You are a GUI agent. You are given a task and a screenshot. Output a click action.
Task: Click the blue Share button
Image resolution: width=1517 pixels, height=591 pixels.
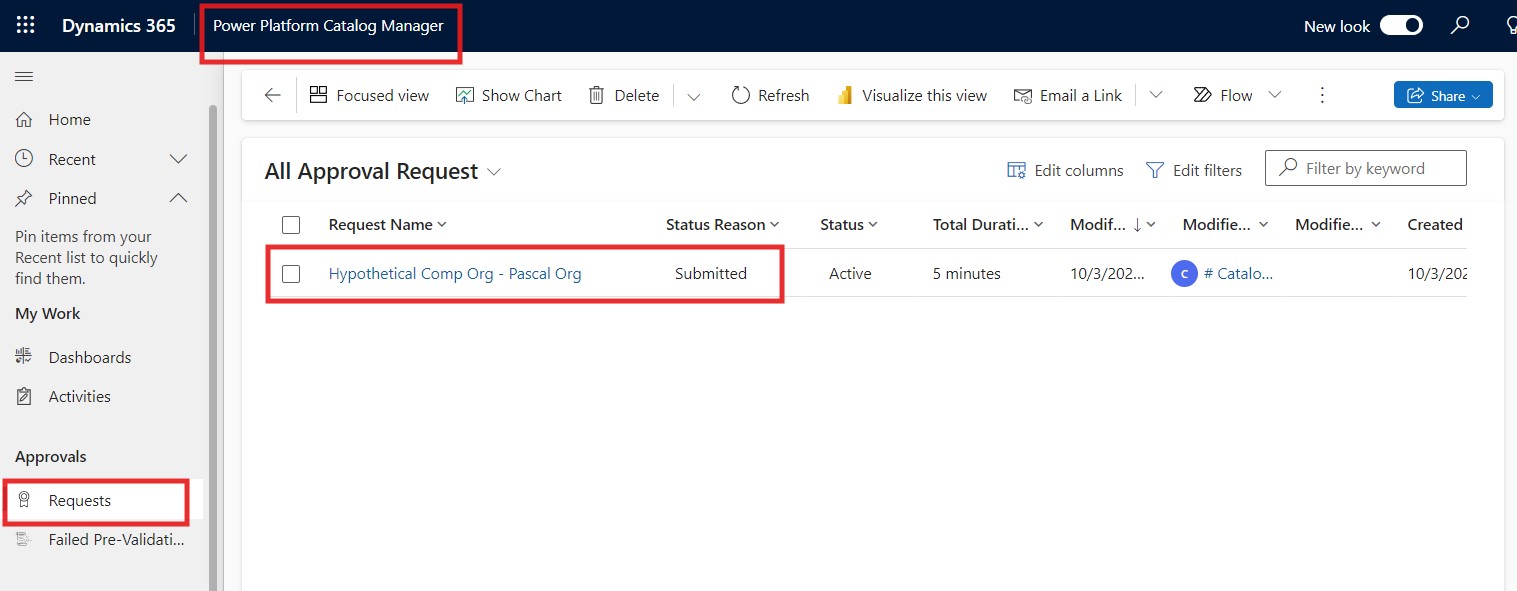[x=1442, y=95]
